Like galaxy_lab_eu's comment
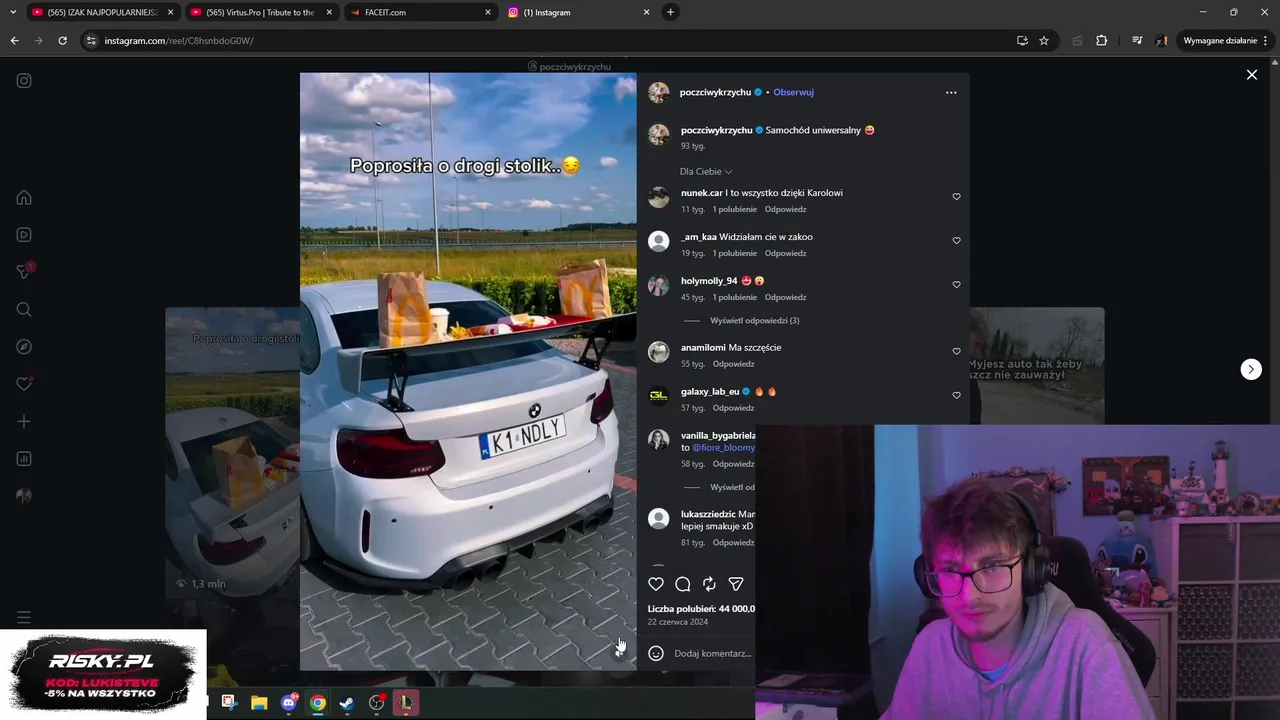Image resolution: width=1280 pixels, height=720 pixels. (x=956, y=395)
